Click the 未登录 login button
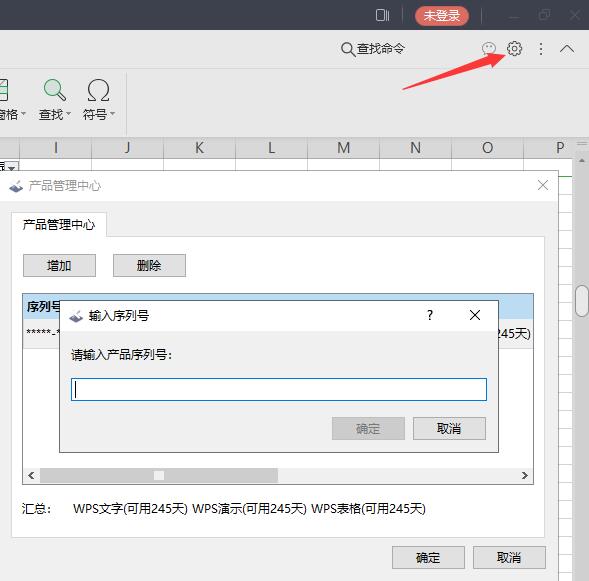This screenshot has width=589, height=581. [x=442, y=16]
